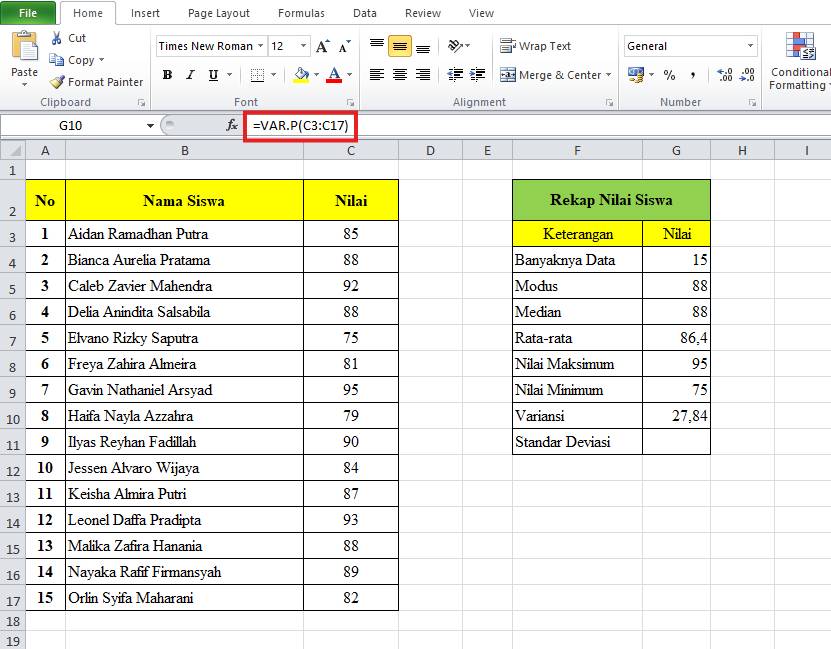
Task: Open the font size dropdown
Action: pyautogui.click(x=303, y=46)
